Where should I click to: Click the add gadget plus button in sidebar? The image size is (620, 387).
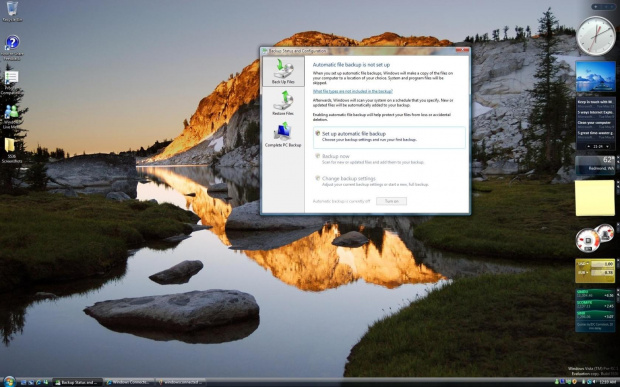[596, 7]
